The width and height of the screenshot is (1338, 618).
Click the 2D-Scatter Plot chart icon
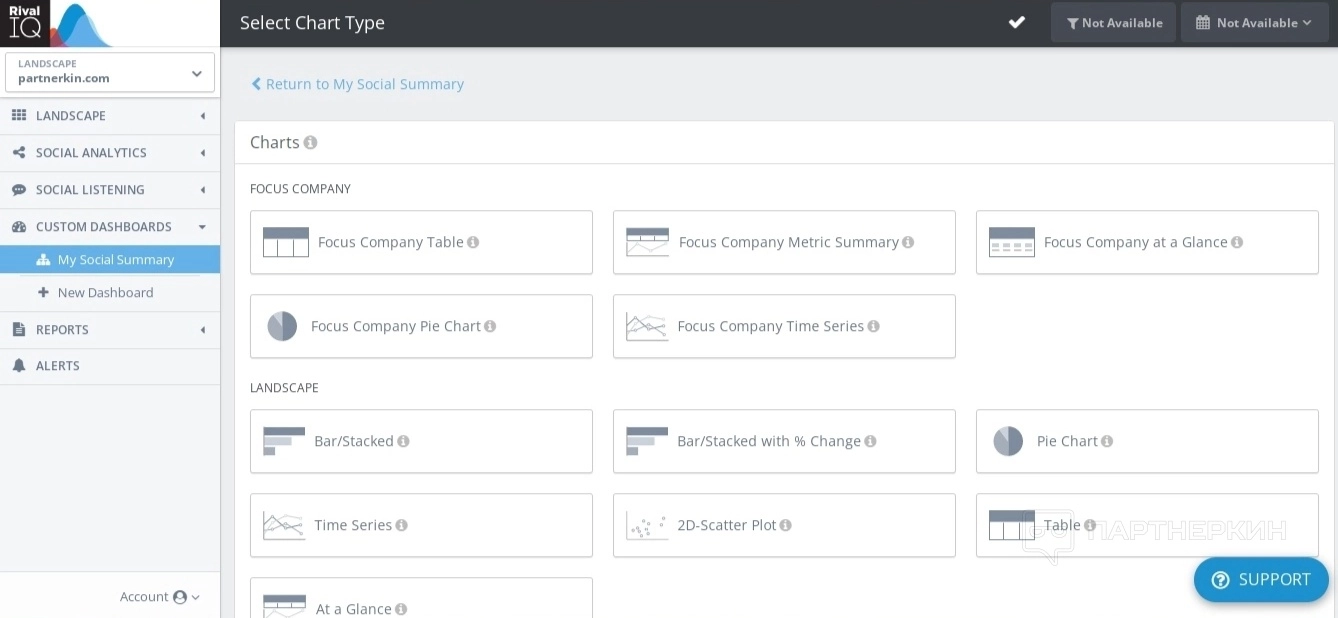tap(646, 525)
